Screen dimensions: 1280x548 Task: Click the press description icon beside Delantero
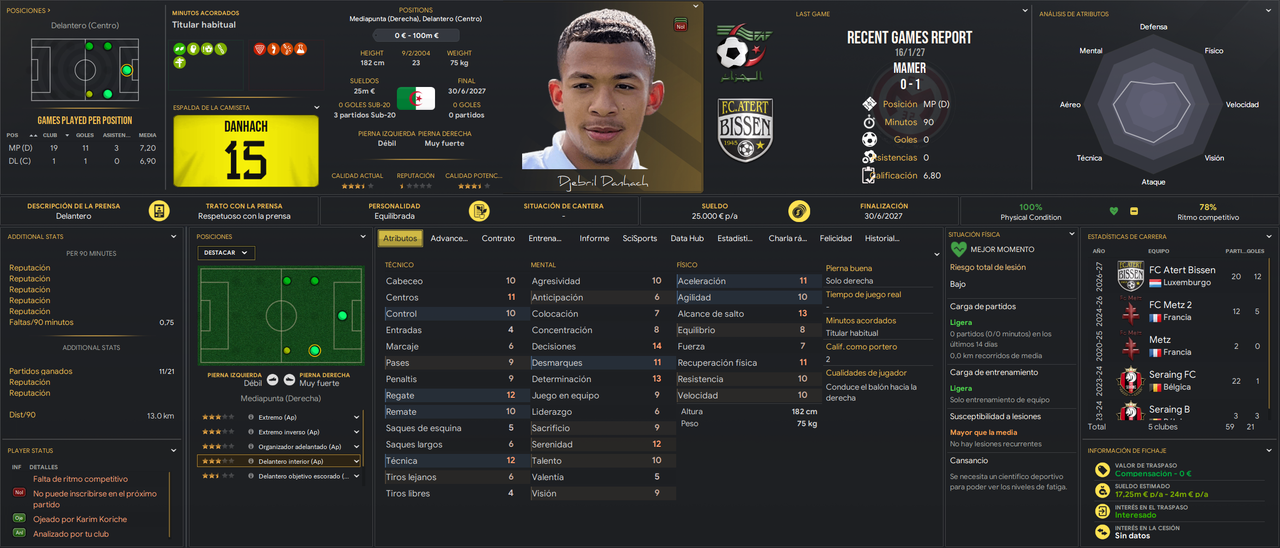158,211
